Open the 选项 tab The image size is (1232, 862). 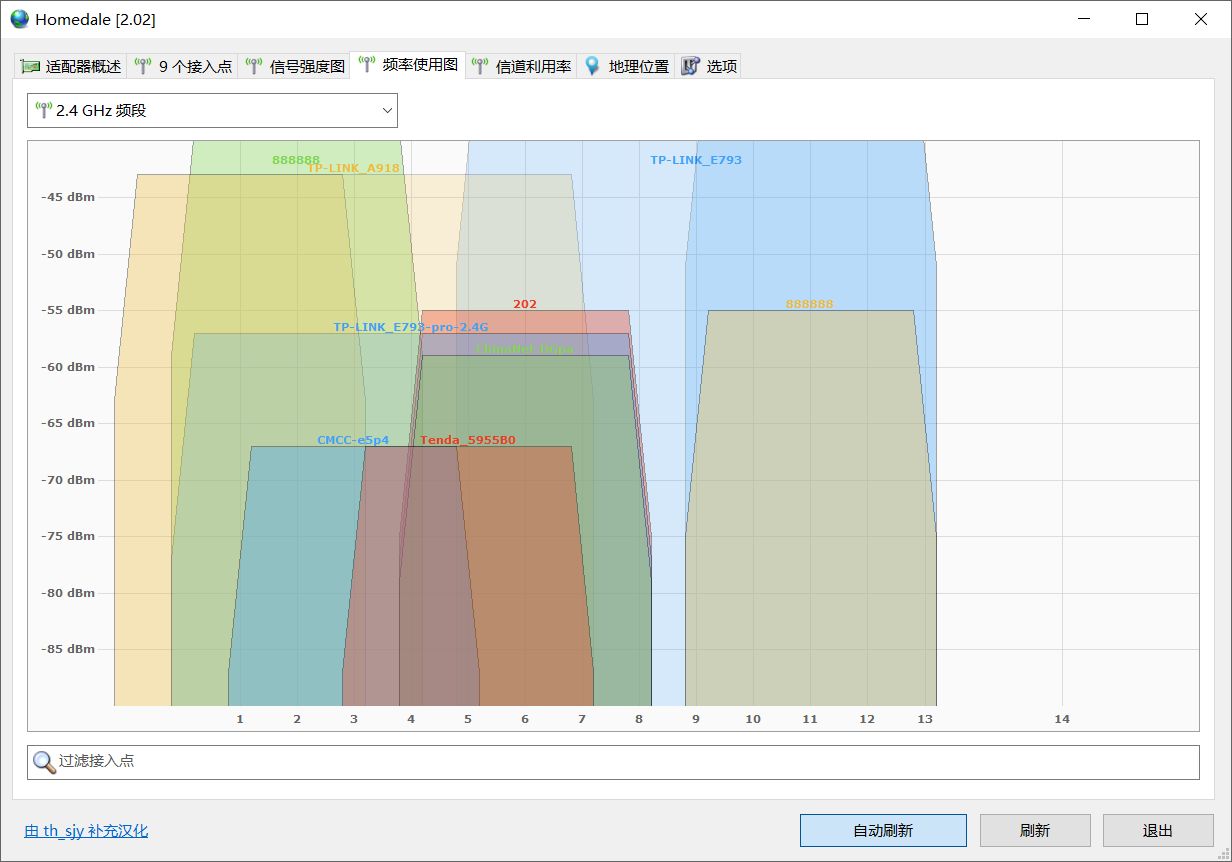(708, 66)
